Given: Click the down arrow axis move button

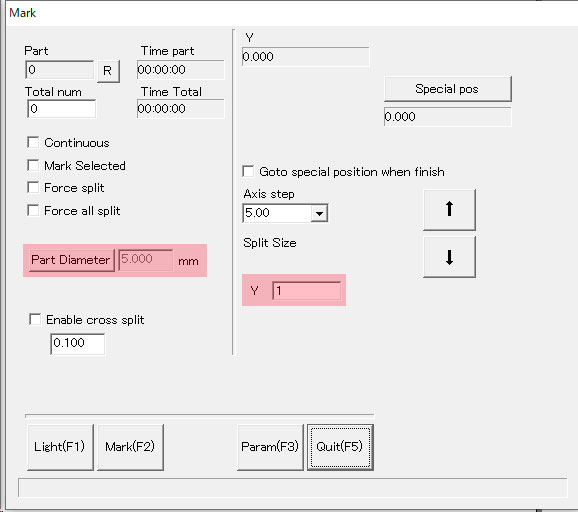Looking at the screenshot, I should 449,257.
